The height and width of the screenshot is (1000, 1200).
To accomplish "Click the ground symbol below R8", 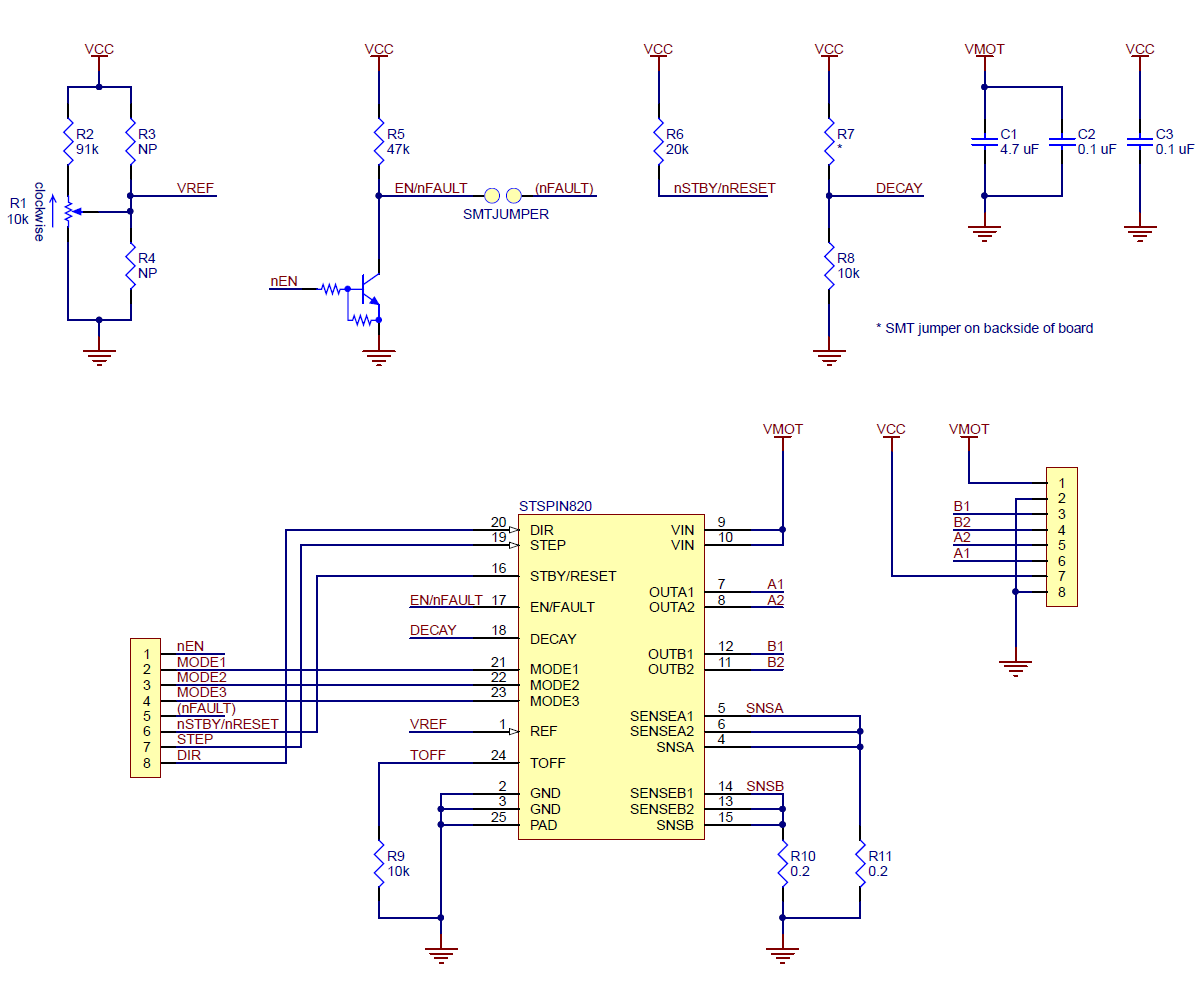I will tap(829, 354).
